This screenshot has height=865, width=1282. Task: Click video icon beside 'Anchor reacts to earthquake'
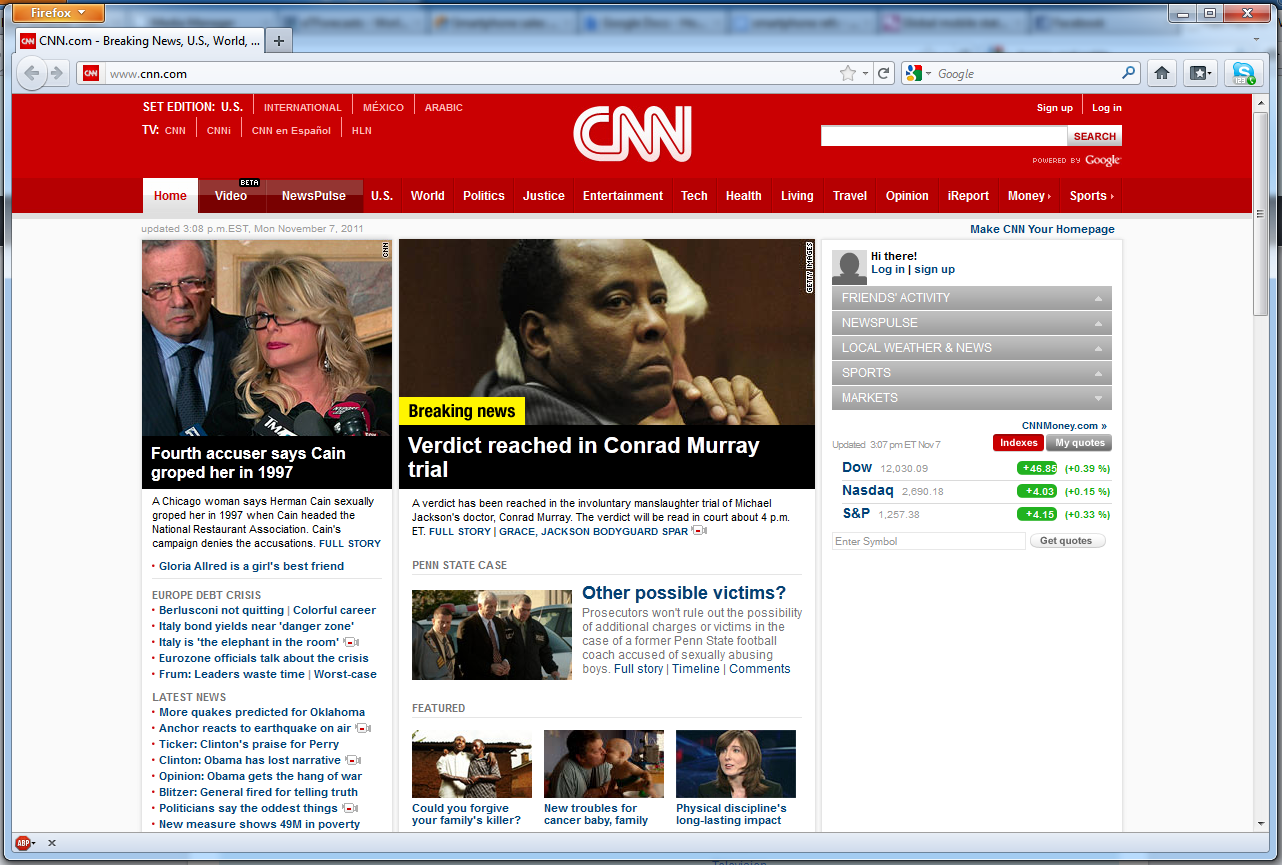[363, 728]
